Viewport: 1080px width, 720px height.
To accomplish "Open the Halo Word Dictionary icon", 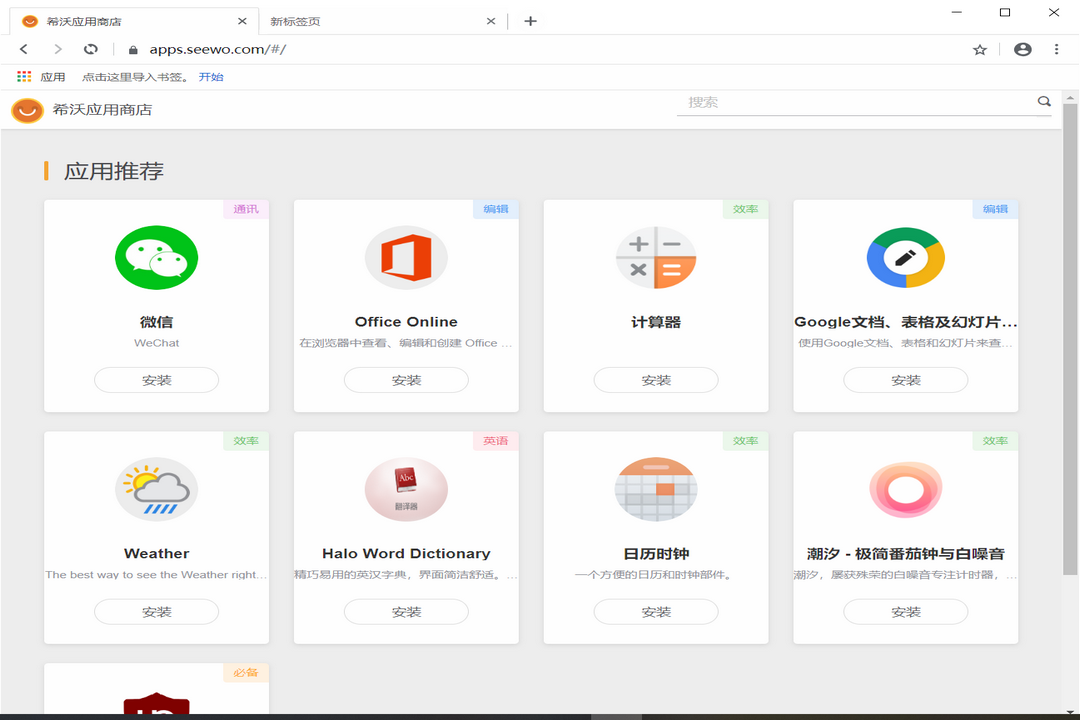I will tap(406, 489).
